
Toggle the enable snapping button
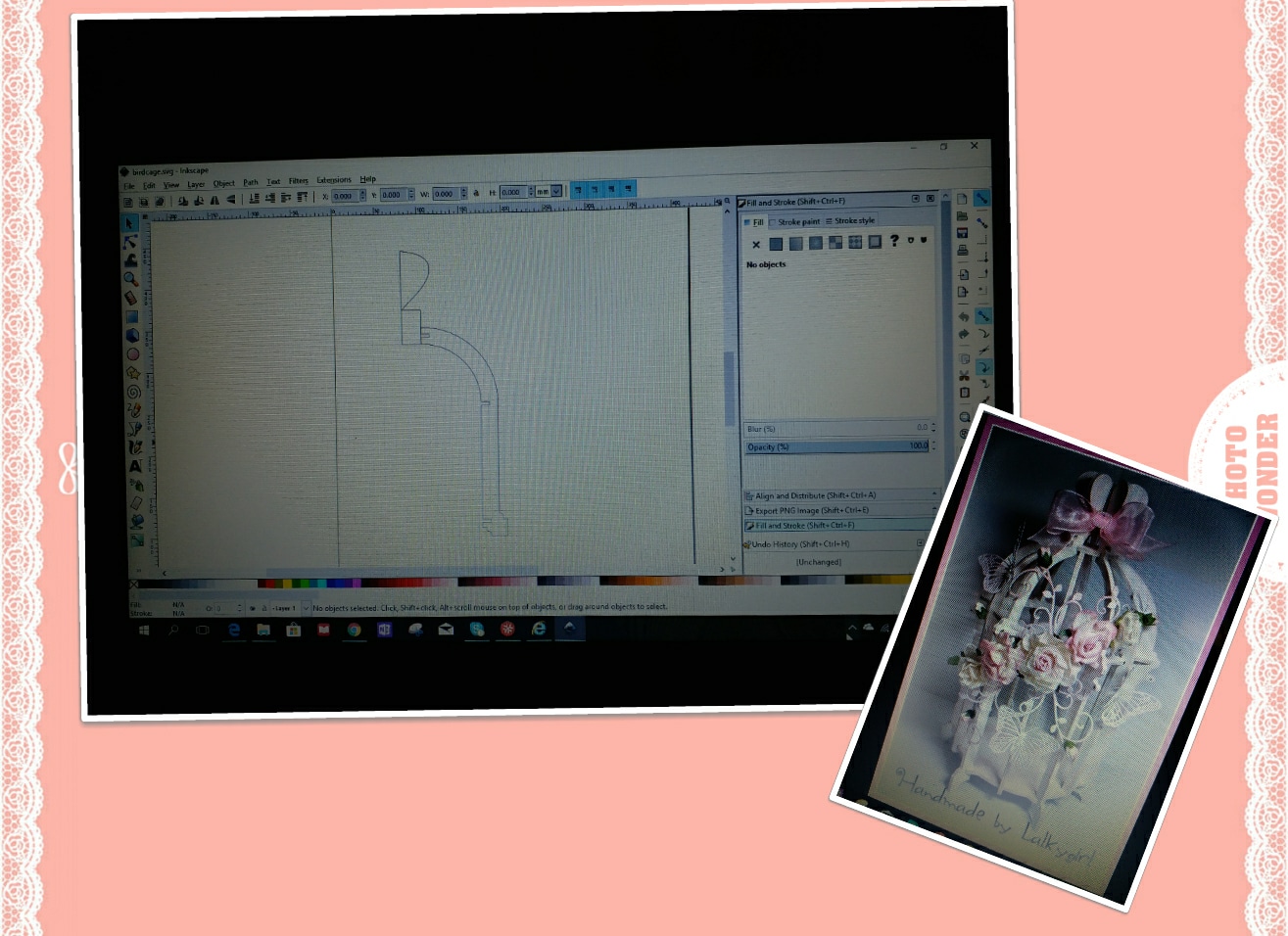pos(981,199)
